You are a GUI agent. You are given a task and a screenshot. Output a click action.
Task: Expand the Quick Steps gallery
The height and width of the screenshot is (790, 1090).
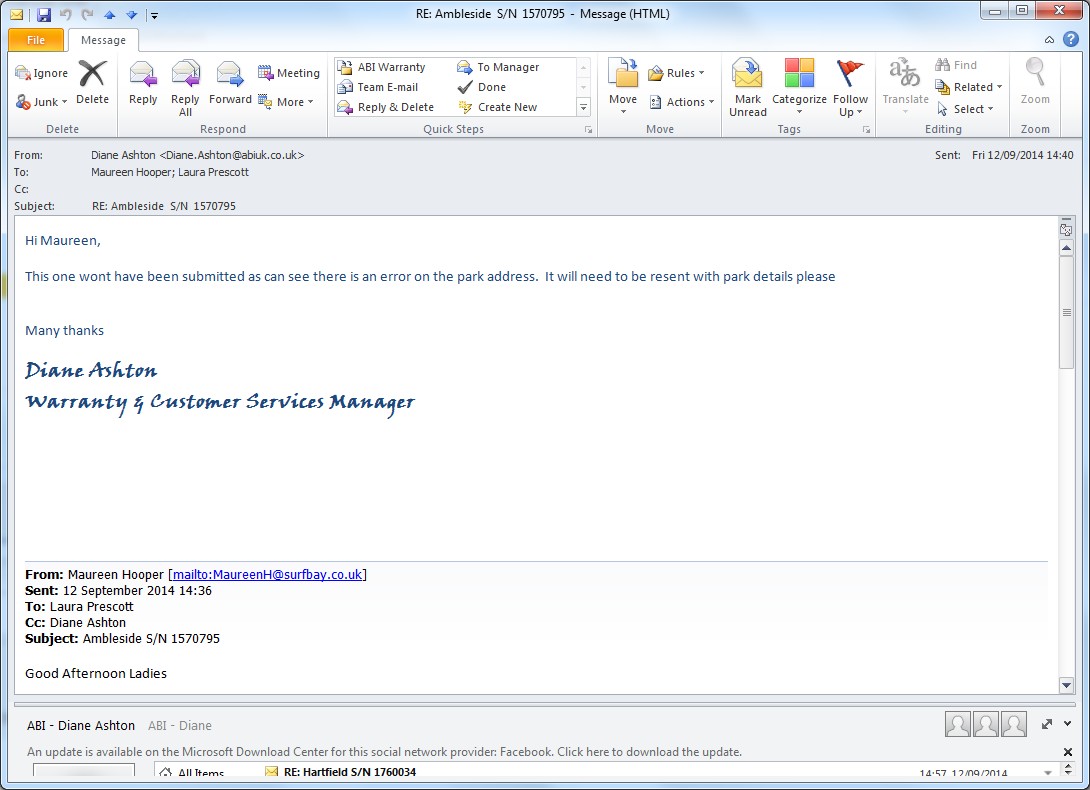tap(583, 107)
